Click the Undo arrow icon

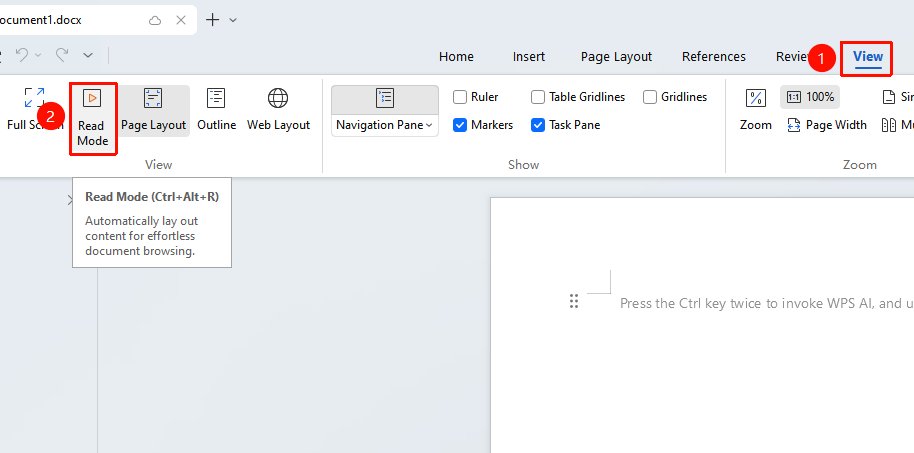[x=22, y=55]
